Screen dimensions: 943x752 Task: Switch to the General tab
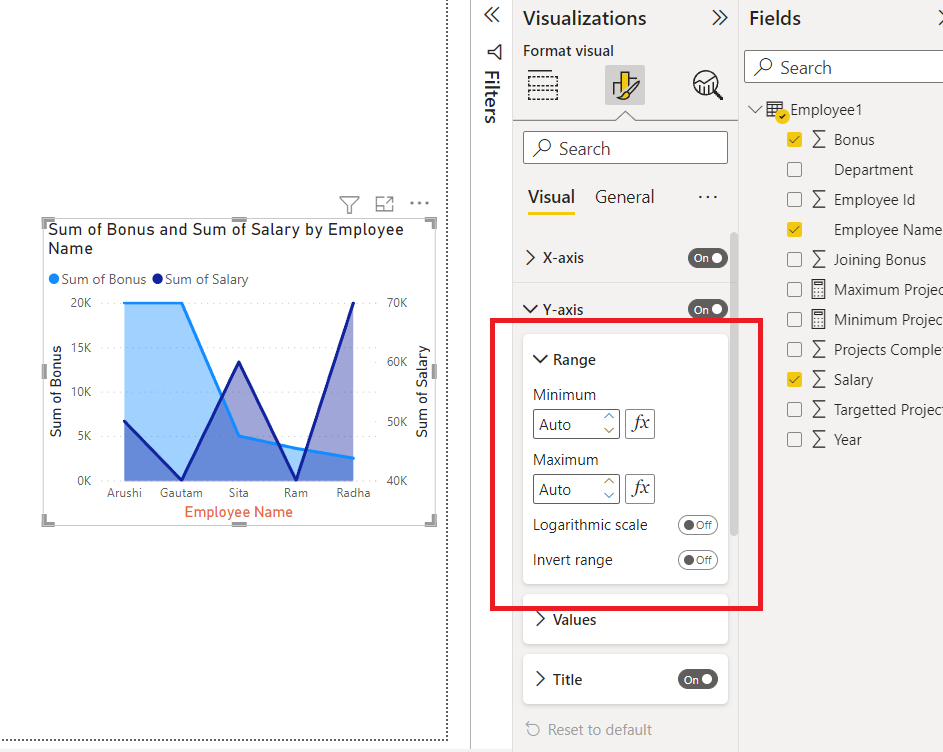[x=624, y=197]
